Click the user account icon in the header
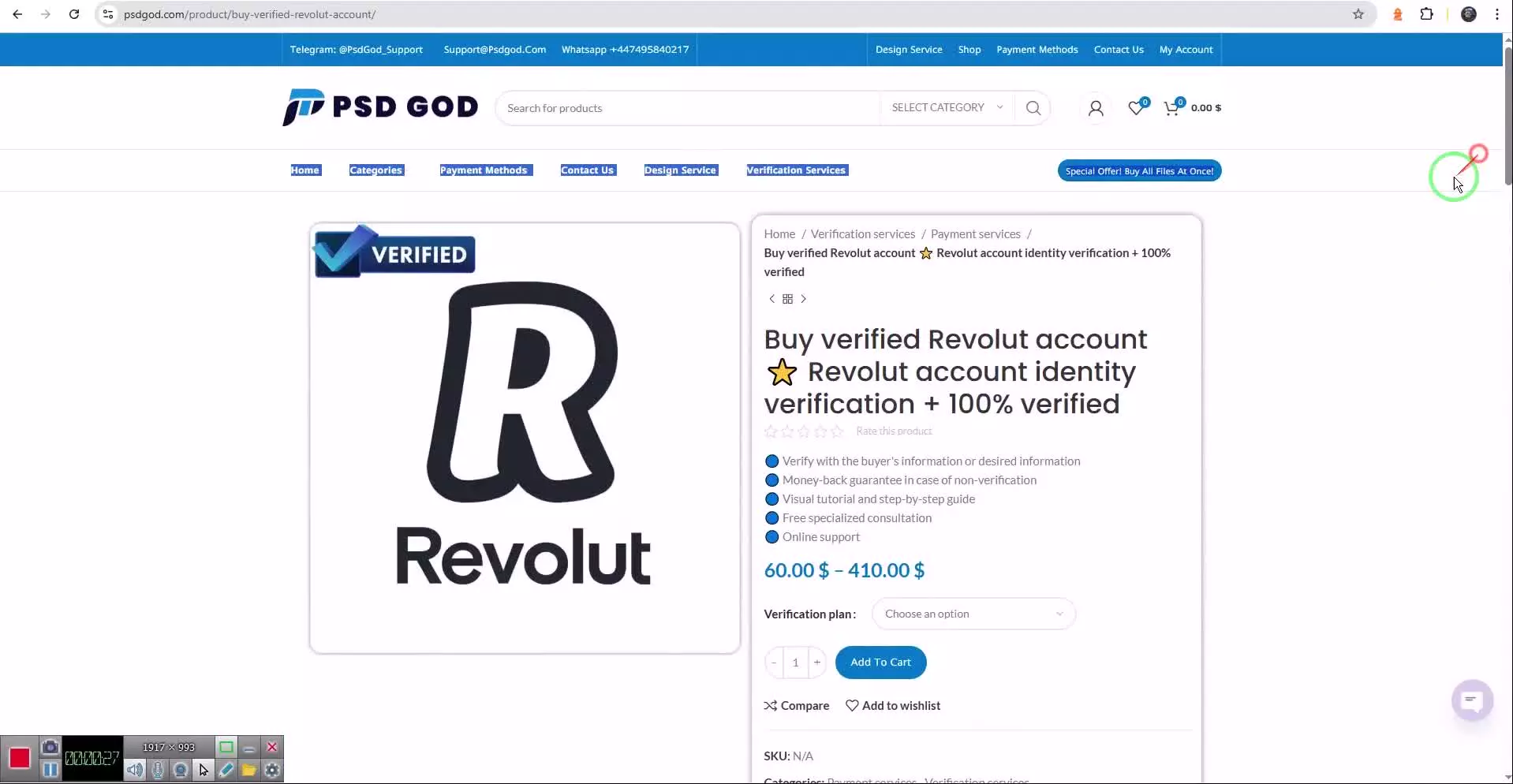This screenshot has height=784, width=1513. [1096, 108]
